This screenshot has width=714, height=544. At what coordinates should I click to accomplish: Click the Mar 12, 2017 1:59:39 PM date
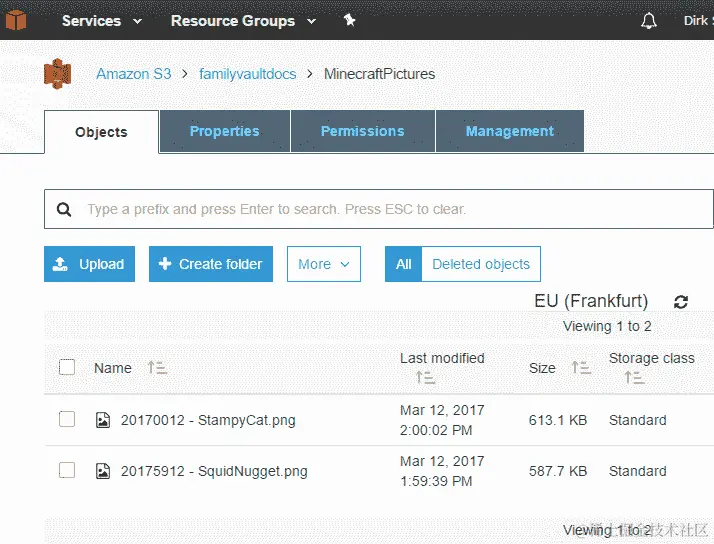[x=442, y=471]
